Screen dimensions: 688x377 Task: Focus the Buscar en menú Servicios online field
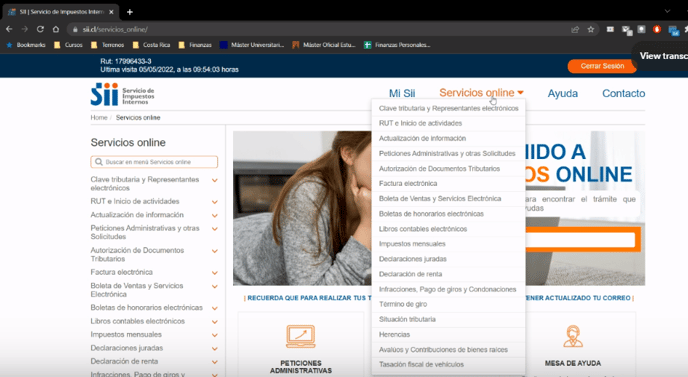154,162
